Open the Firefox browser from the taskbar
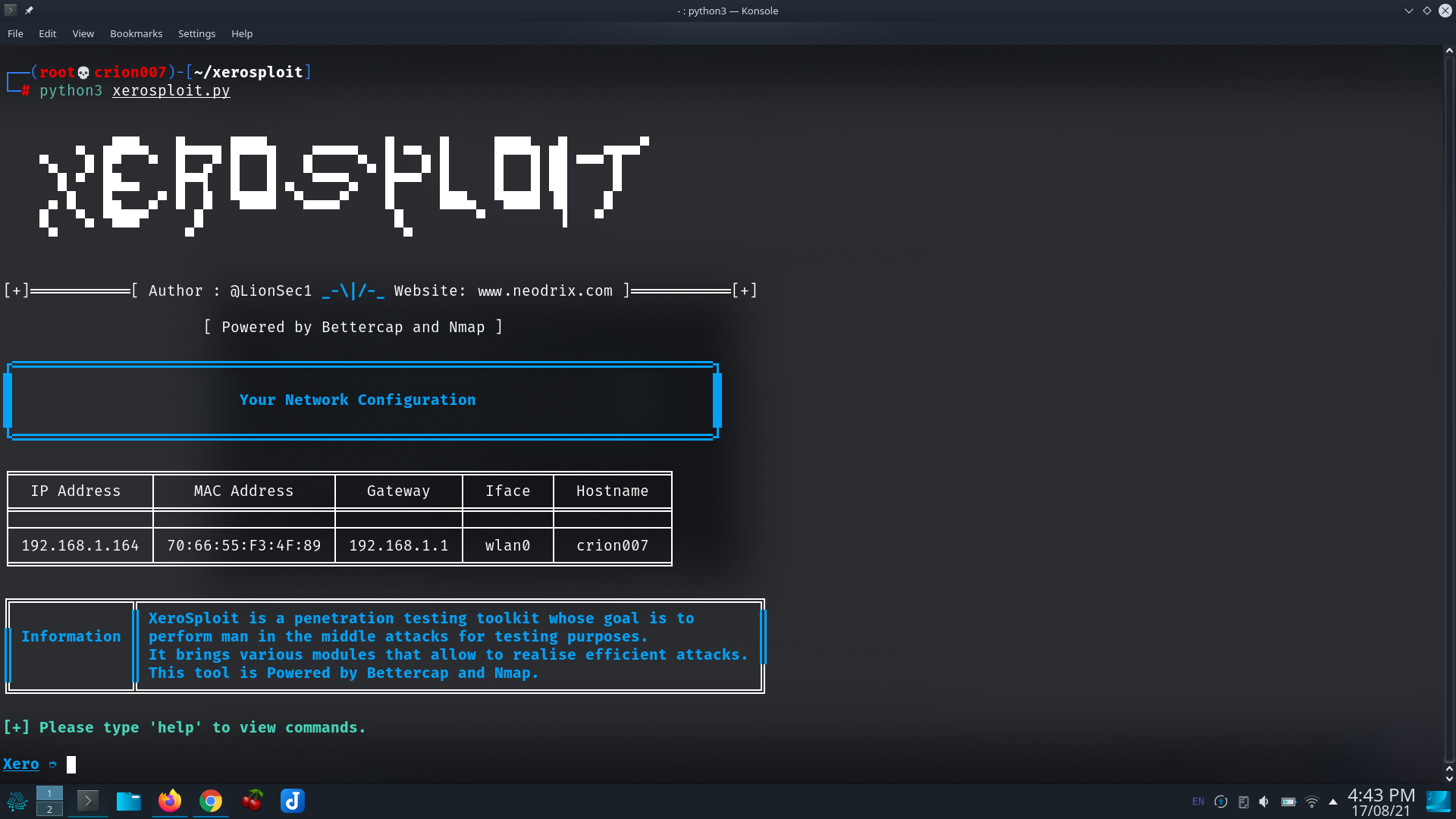 tap(170, 801)
